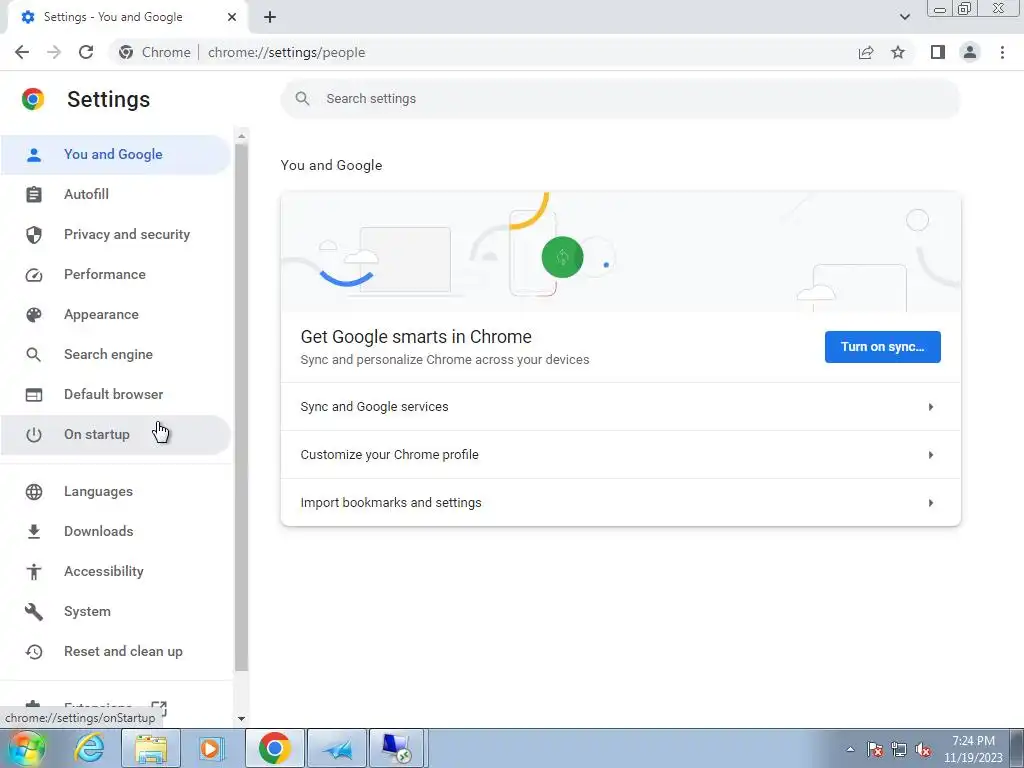Click the taskbar clock showing 7:24 PM
Screen dimensions: 1024x768
click(973, 749)
